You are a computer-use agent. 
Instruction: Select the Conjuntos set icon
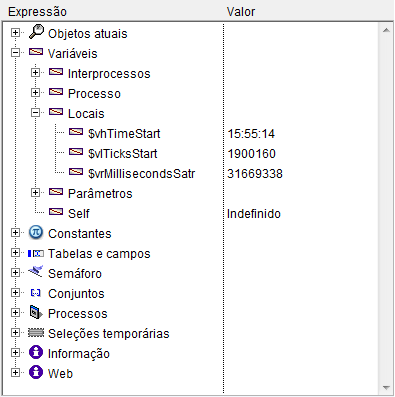click(x=36, y=293)
